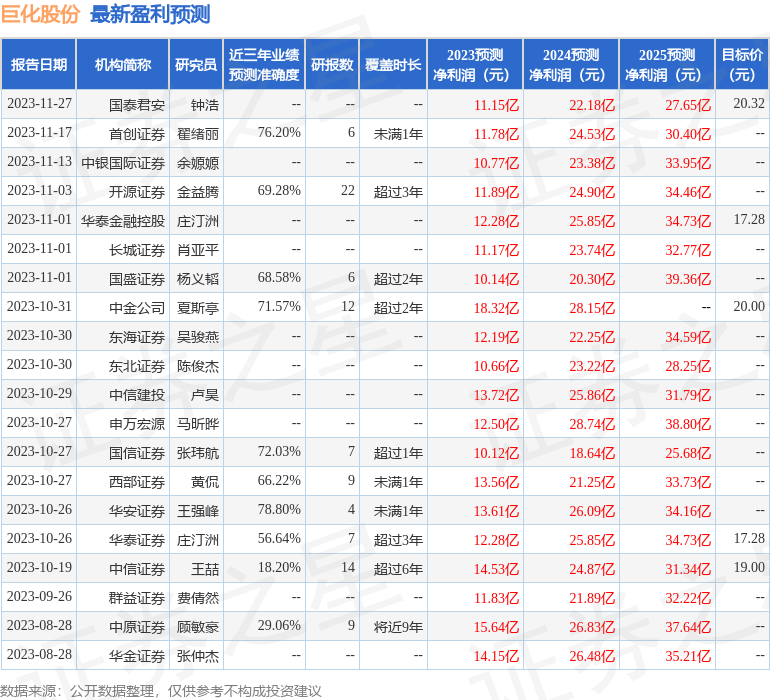Viewport: 770px width, 700px height.
Task: Select the date 2023-11-27 cell
Action: (x=39, y=104)
